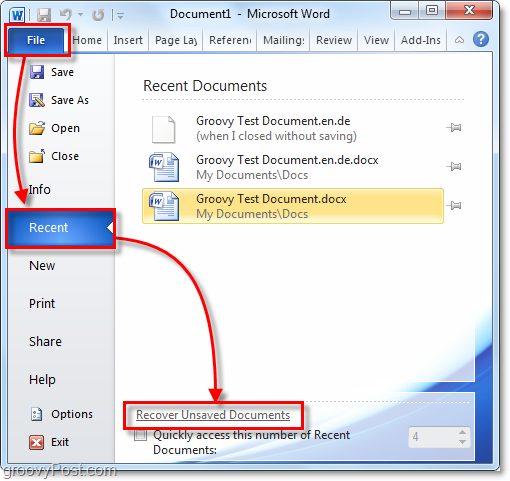The width and height of the screenshot is (510, 481).
Task: Switch to the References ribbon tab
Action: 230,40
